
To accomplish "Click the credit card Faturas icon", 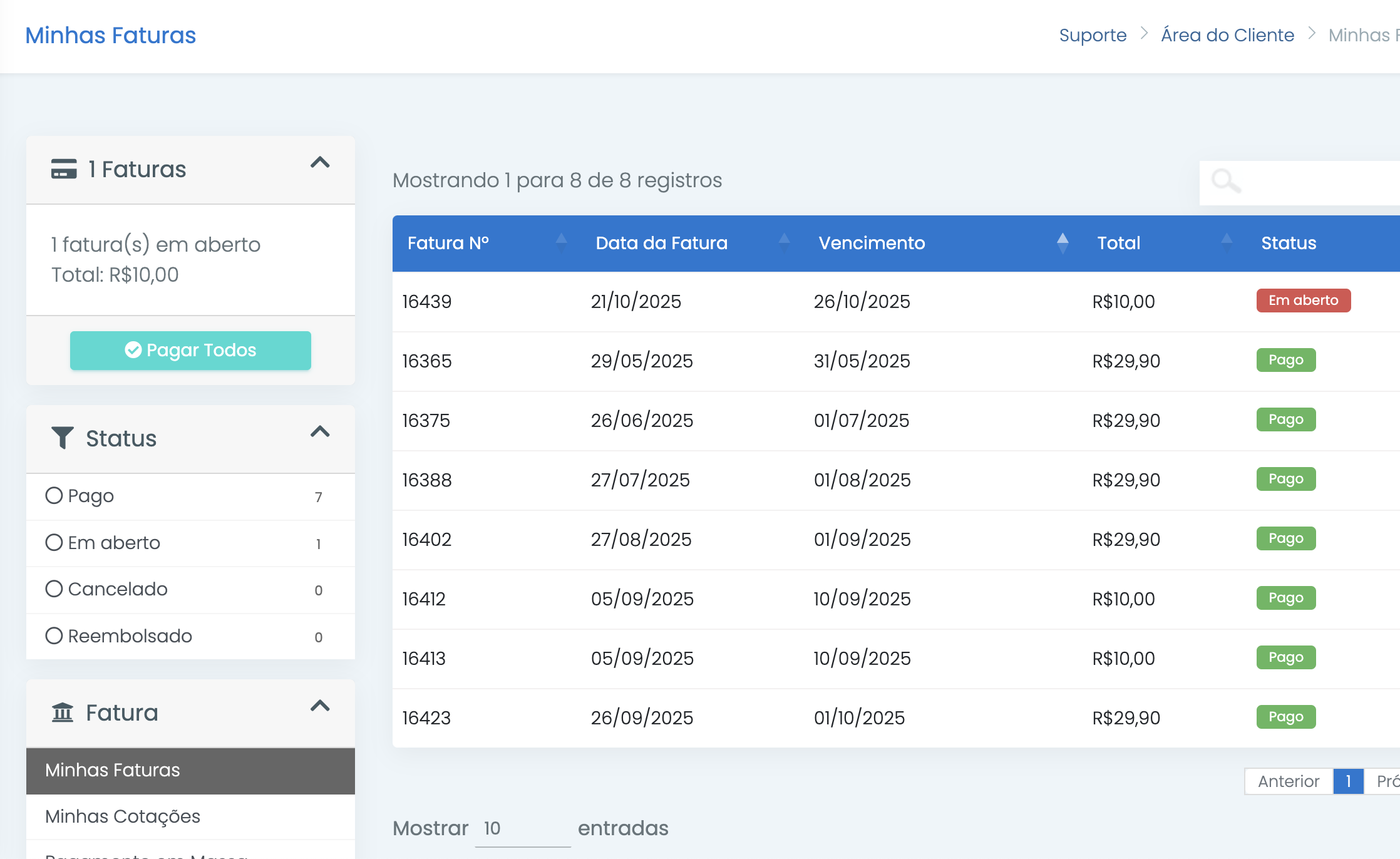I will click(64, 169).
